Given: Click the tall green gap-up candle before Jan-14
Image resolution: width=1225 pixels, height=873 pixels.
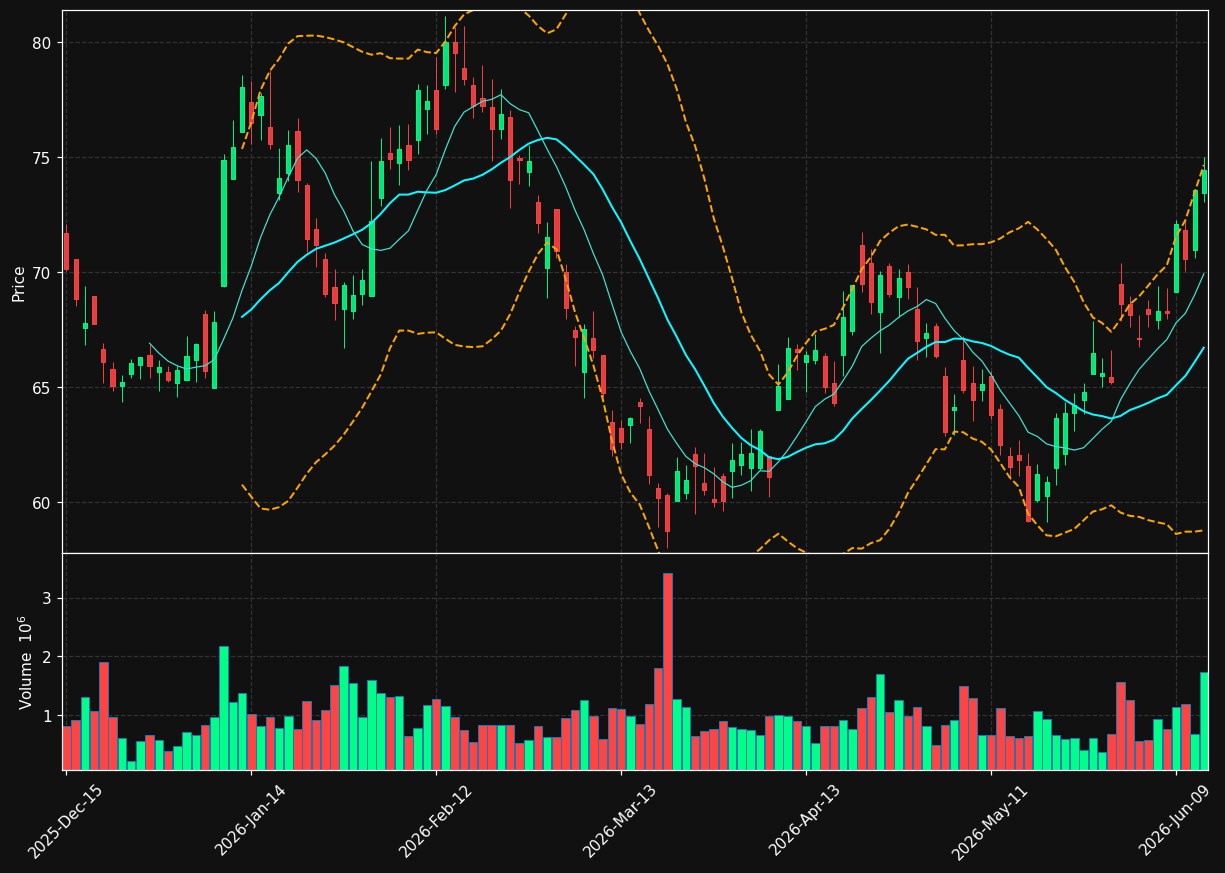Looking at the screenshot, I should [x=224, y=223].
